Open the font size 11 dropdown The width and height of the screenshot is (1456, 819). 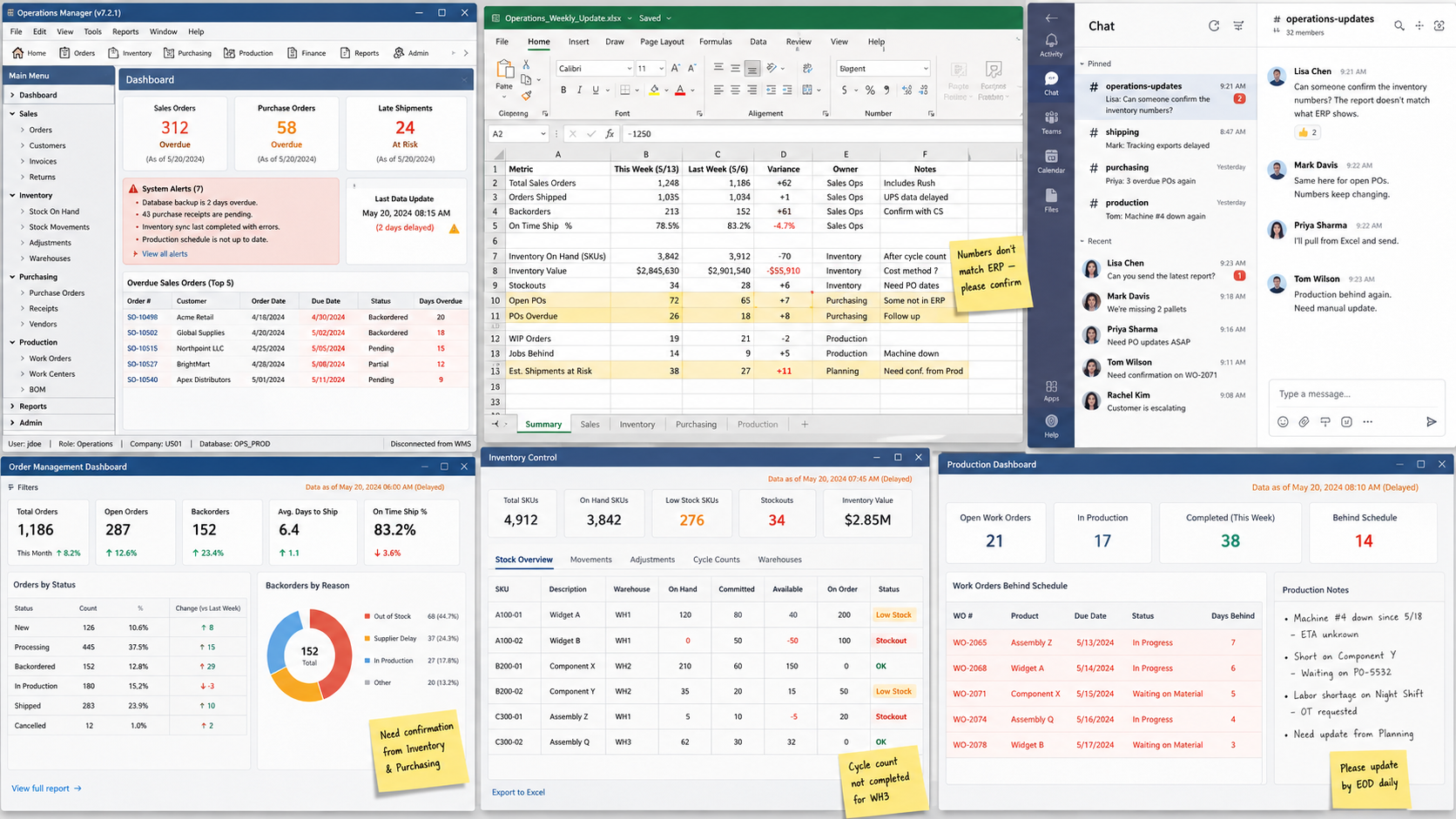point(661,68)
